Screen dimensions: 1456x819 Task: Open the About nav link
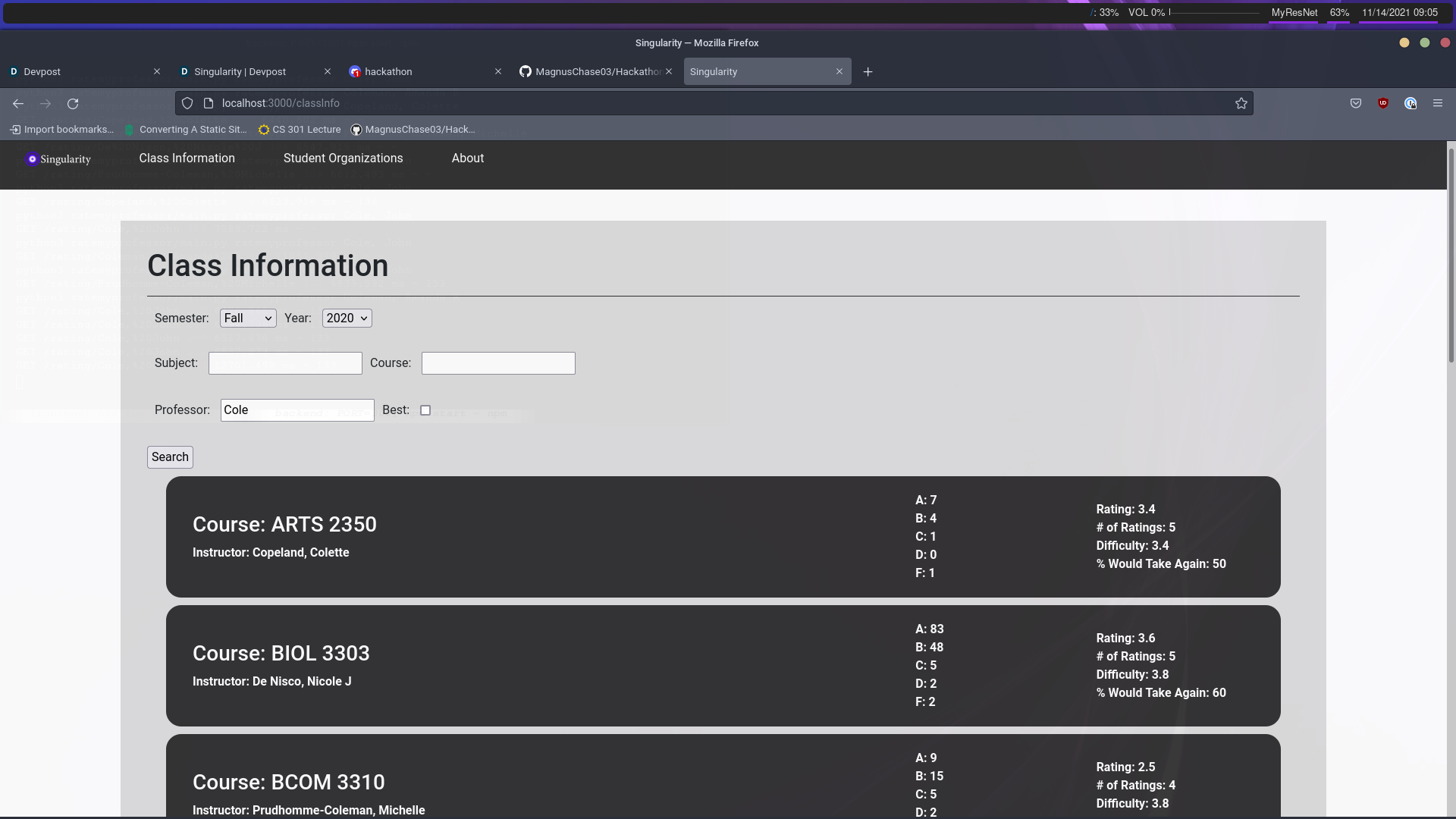pos(467,158)
